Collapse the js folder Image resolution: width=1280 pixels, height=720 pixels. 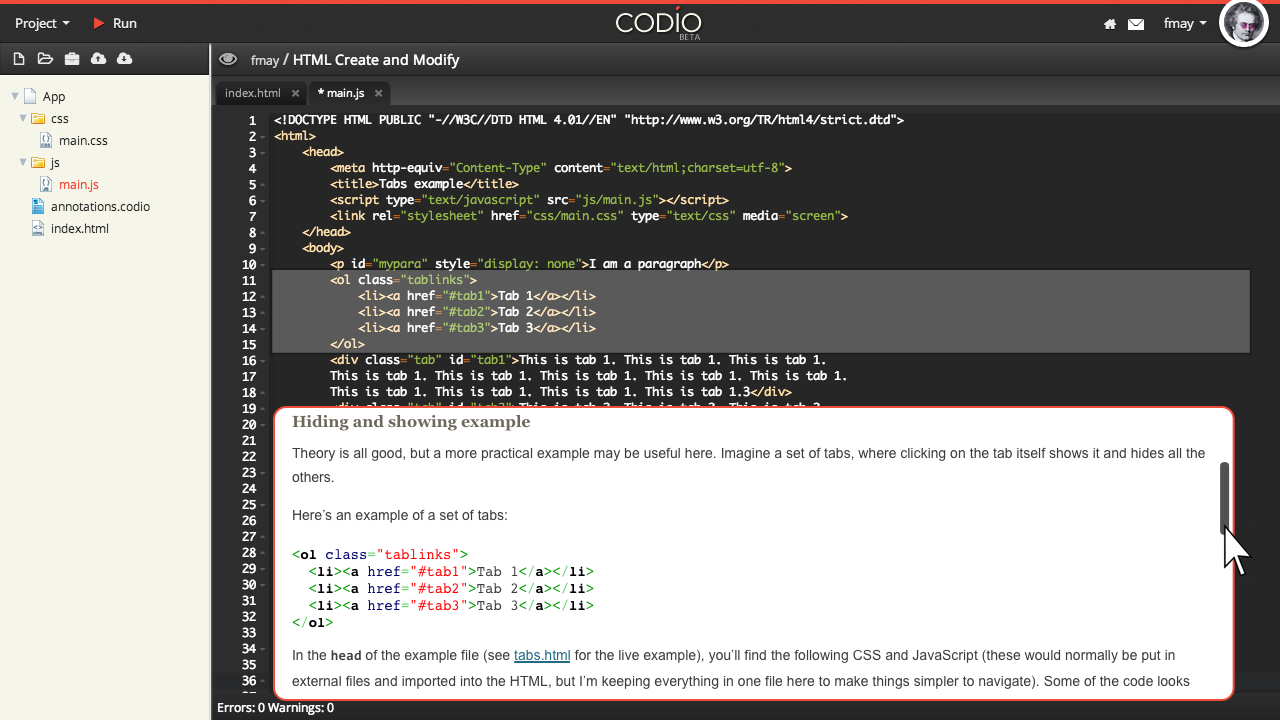point(22,162)
